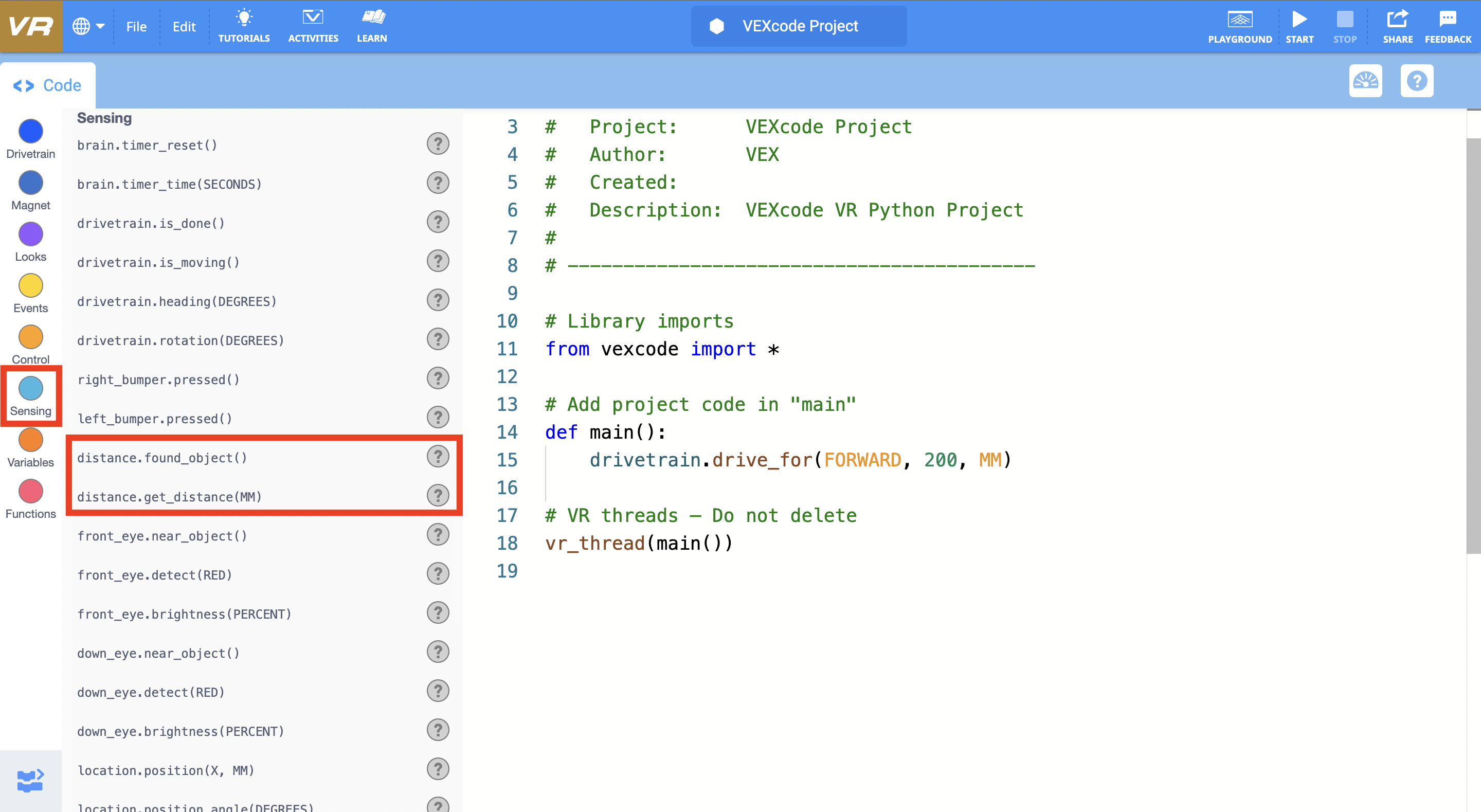This screenshot has width=1481, height=812.
Task: Rename the project via VEXcode Project button
Action: pos(798,25)
